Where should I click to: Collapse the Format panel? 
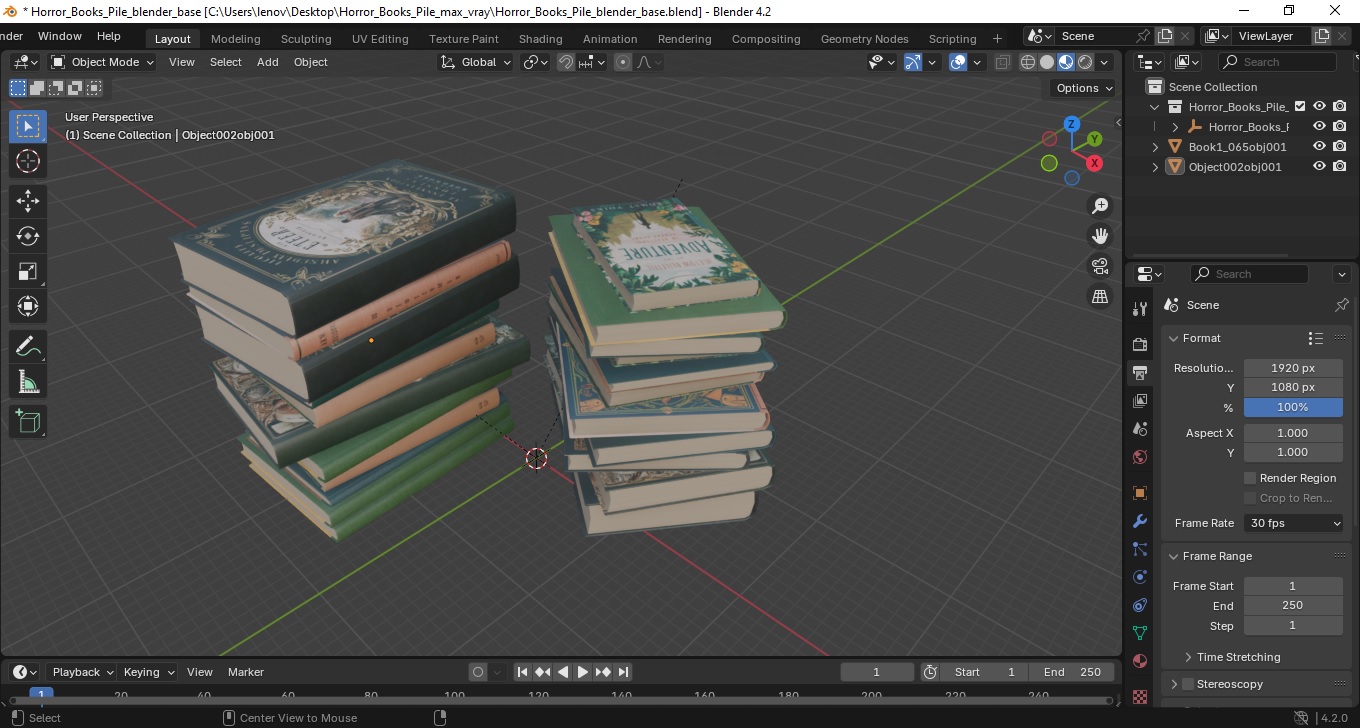(1174, 338)
